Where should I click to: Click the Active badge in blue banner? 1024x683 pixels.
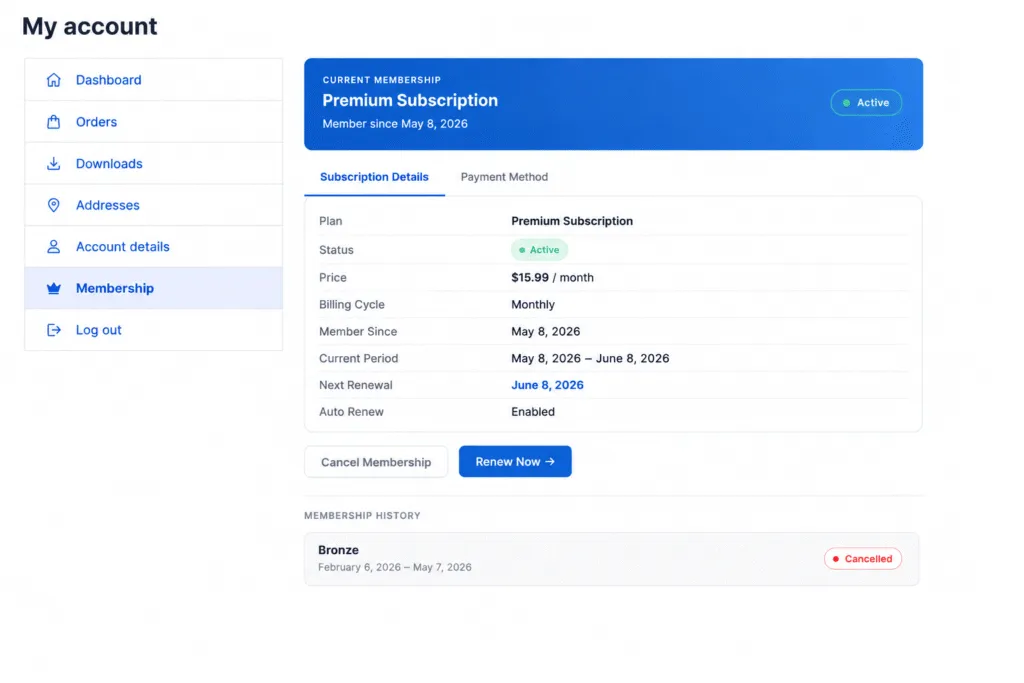point(866,103)
